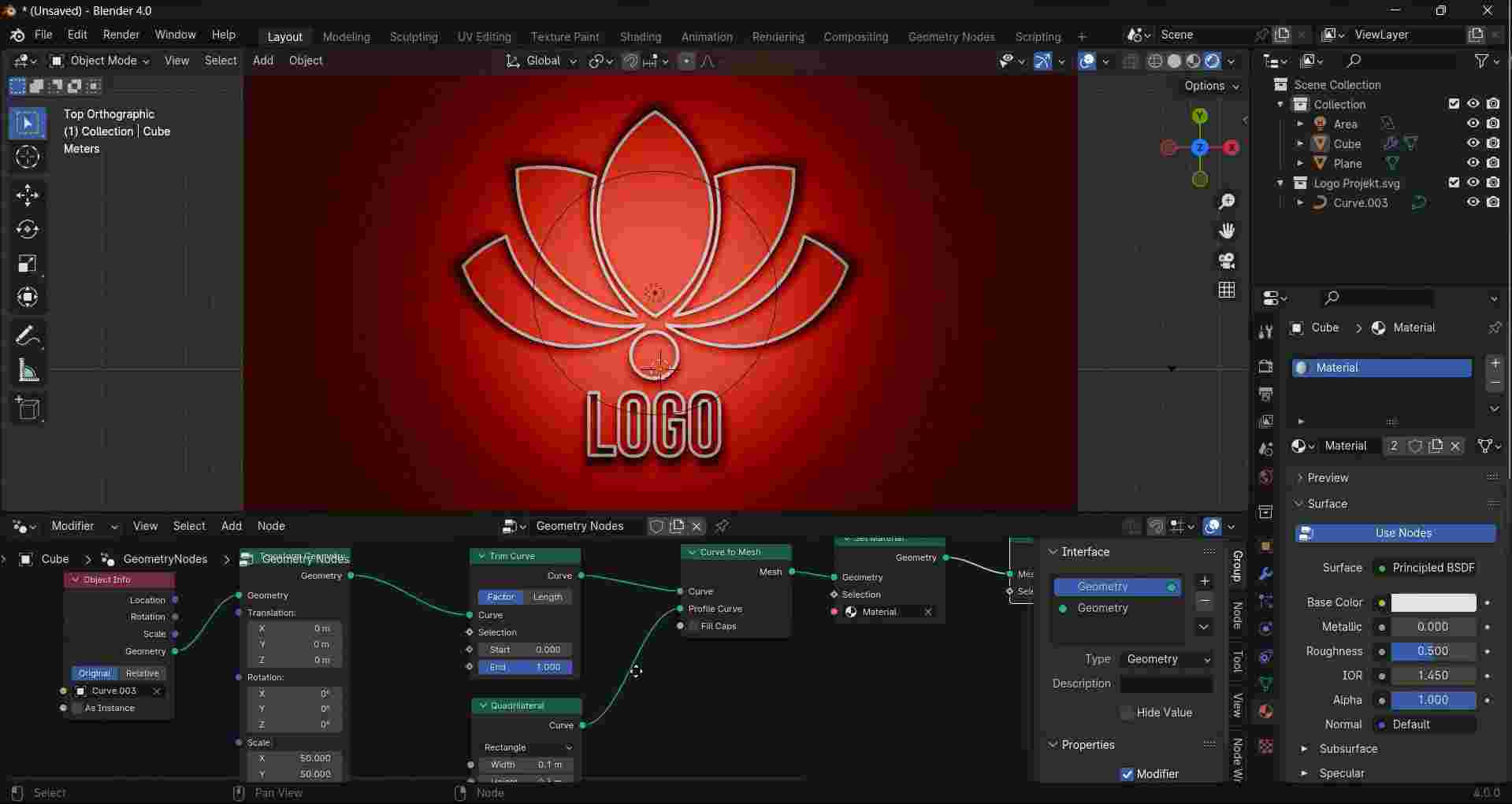Select the Move tool
Screen dimensions: 1512x804
coord(28,195)
